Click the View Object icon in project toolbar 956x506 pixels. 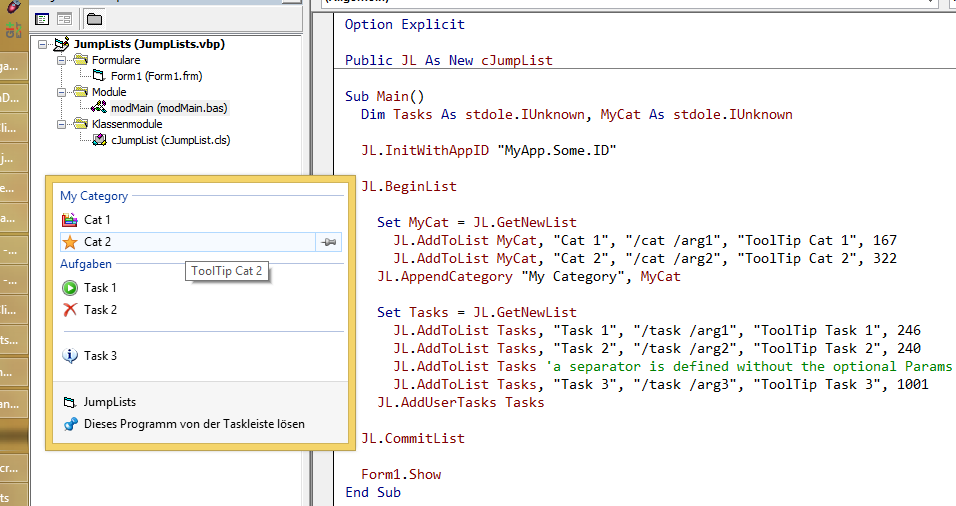(x=63, y=19)
